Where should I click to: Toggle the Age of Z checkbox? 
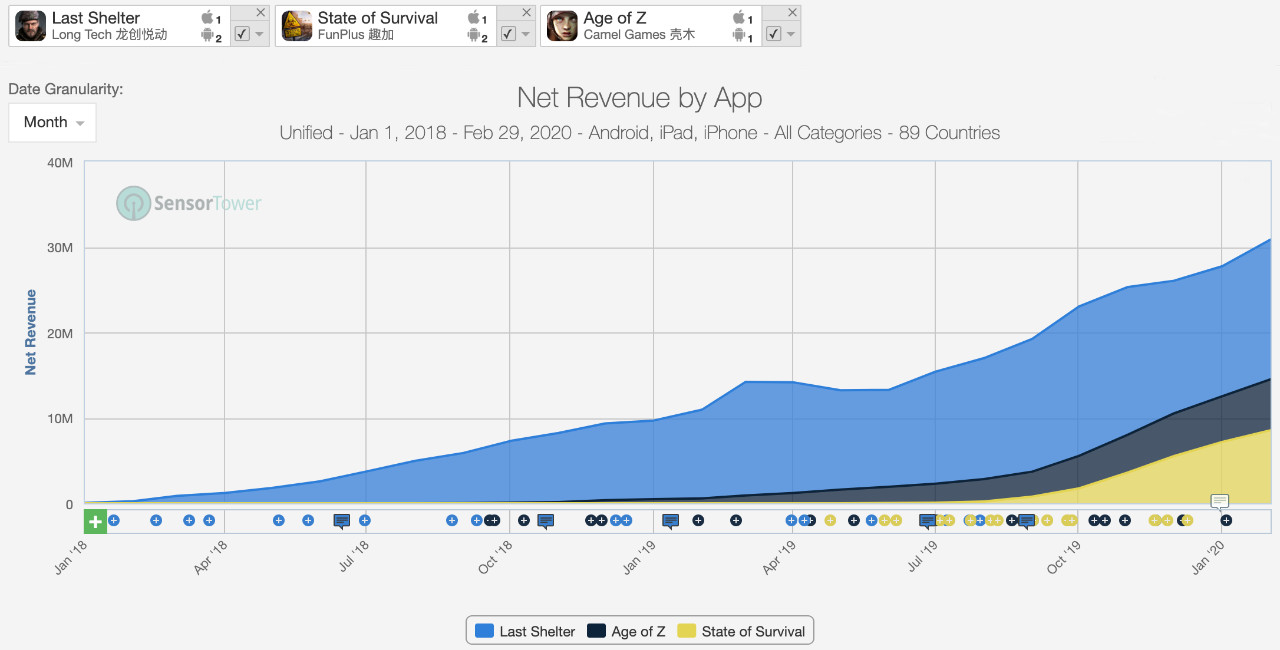(773, 33)
